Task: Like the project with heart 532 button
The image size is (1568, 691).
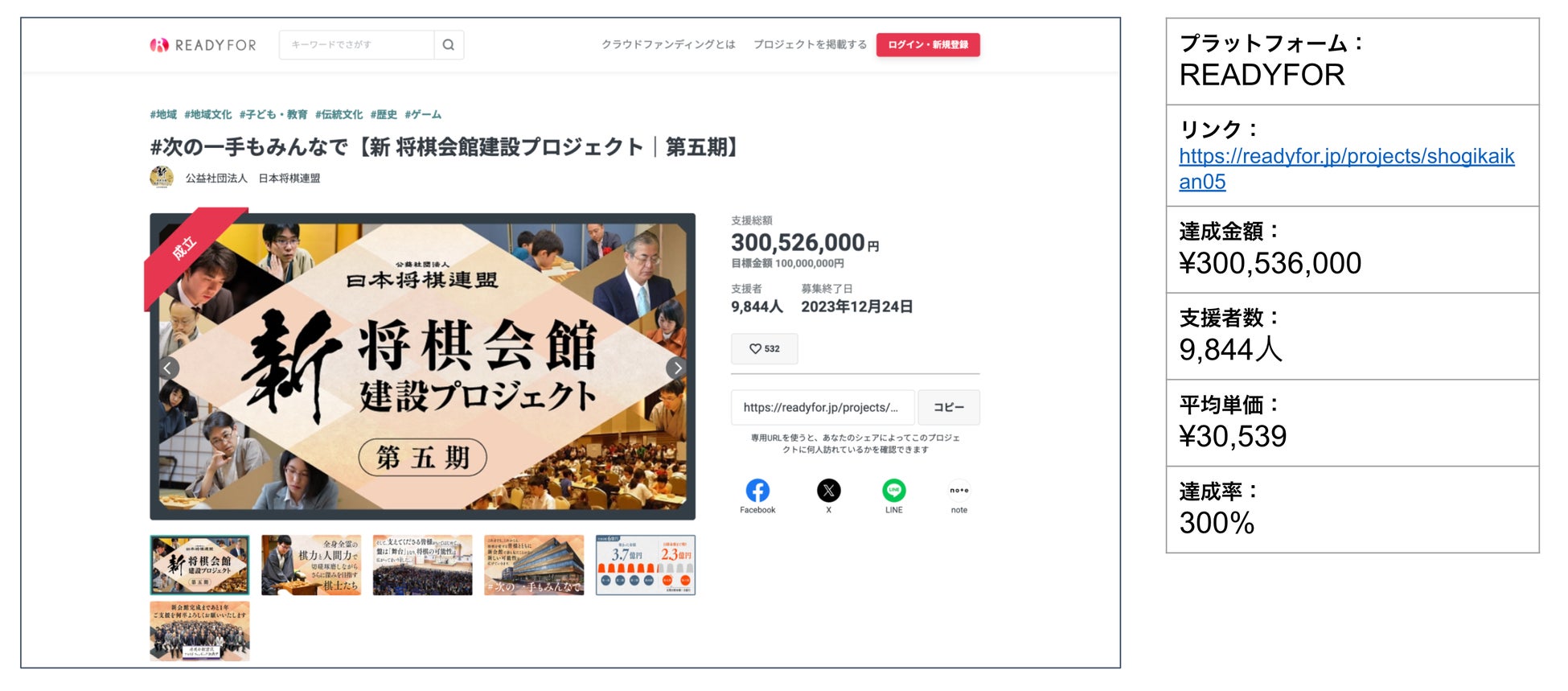Action: 765,349
